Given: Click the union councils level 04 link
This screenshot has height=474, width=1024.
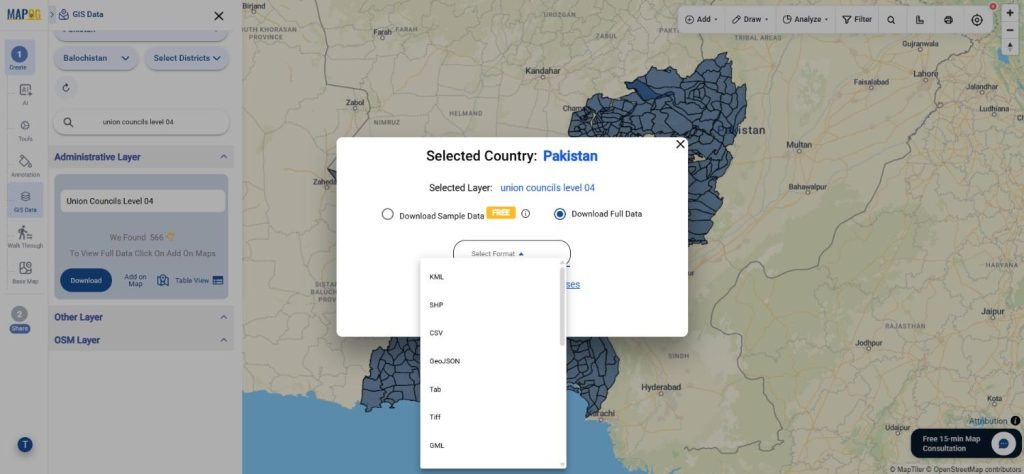Looking at the screenshot, I should [547, 187].
